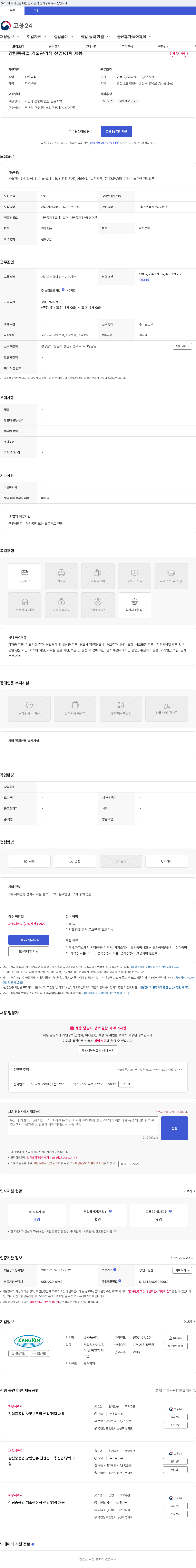The image size is (196, 1568).
Task: Report via 거짓구인광고 신고 button
Action: (181, 1258)
